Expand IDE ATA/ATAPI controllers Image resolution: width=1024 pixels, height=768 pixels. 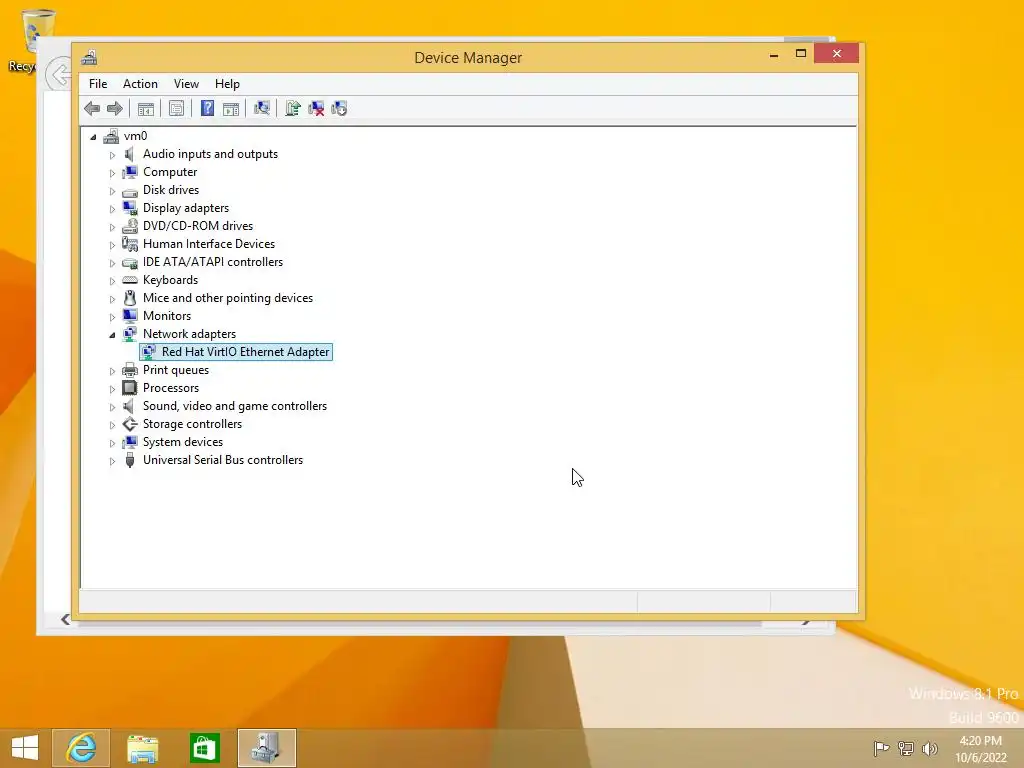(x=112, y=263)
